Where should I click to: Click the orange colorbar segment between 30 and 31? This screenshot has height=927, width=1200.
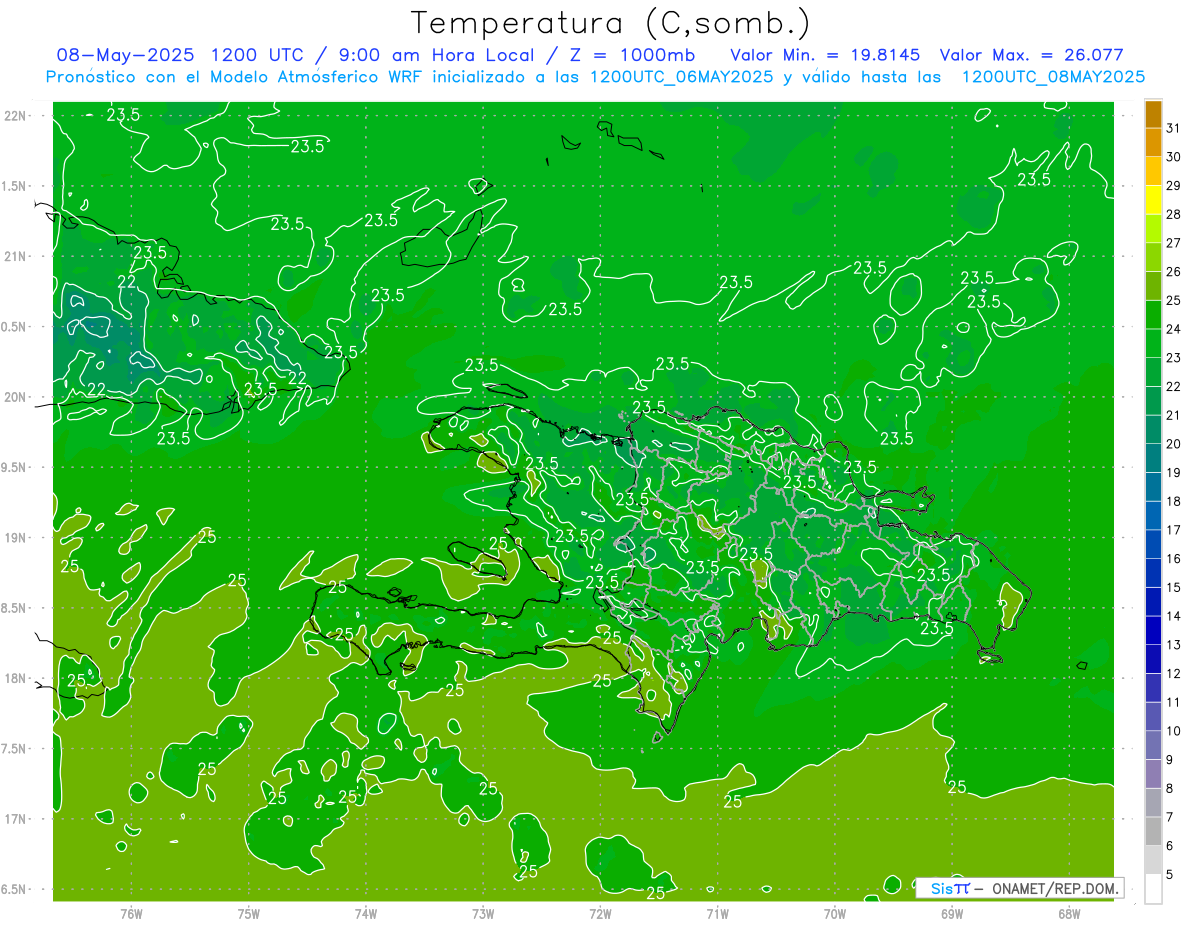pos(1153,142)
